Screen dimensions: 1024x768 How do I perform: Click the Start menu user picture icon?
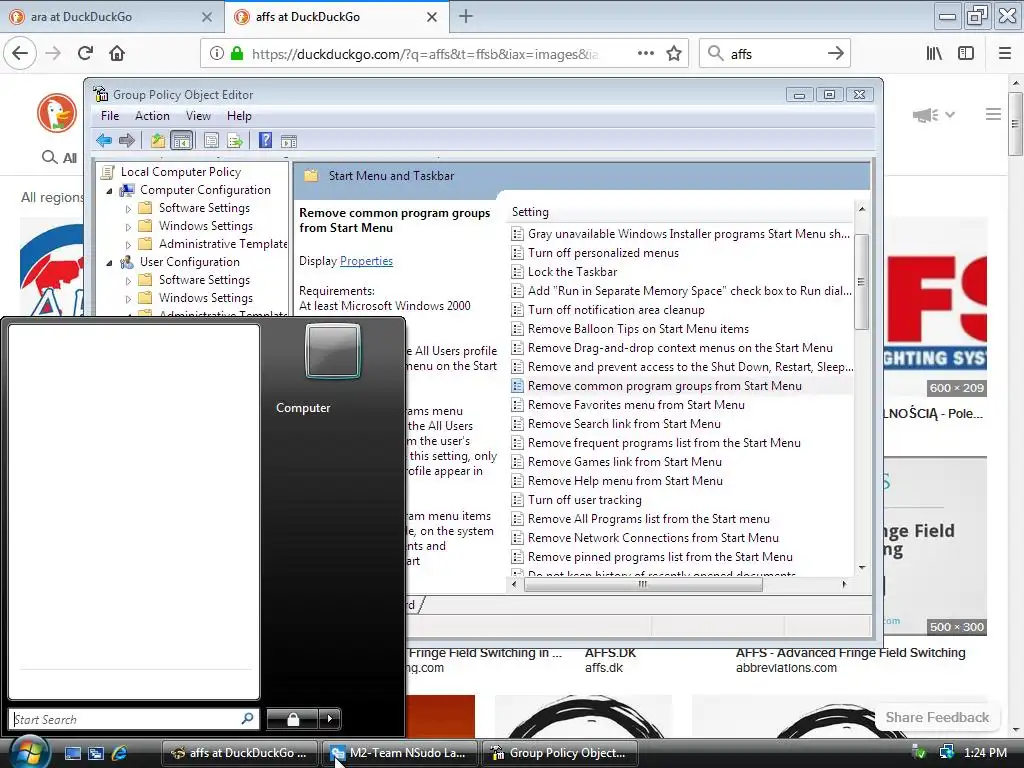(333, 351)
